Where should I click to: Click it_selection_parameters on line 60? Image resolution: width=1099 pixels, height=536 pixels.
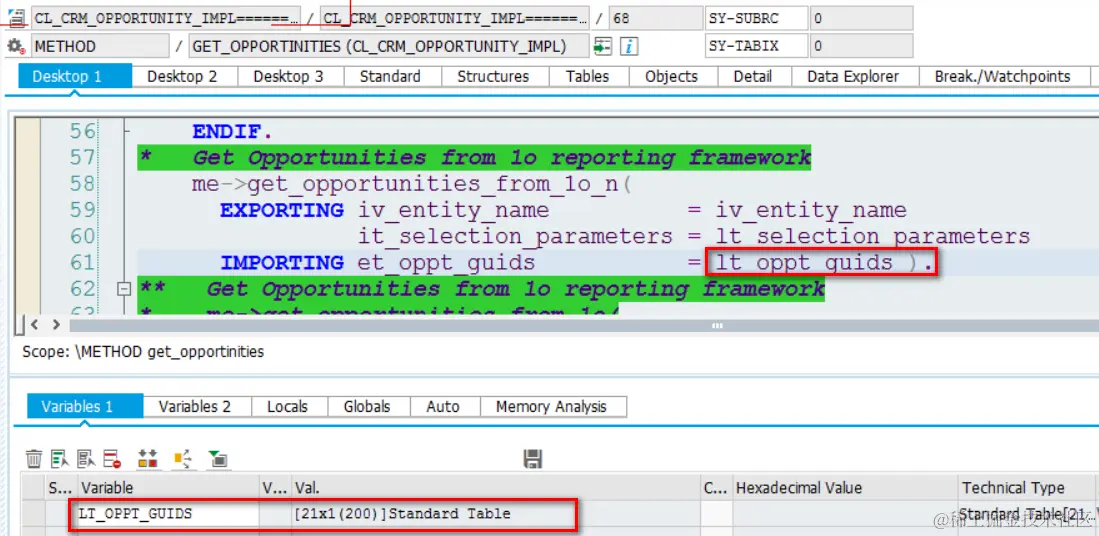point(516,237)
